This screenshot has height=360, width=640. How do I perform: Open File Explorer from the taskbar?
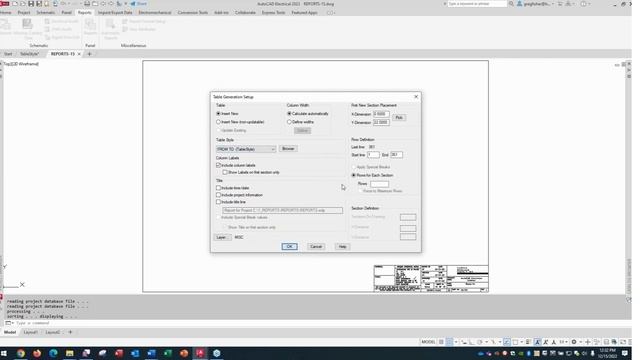pyautogui.click(x=70, y=353)
